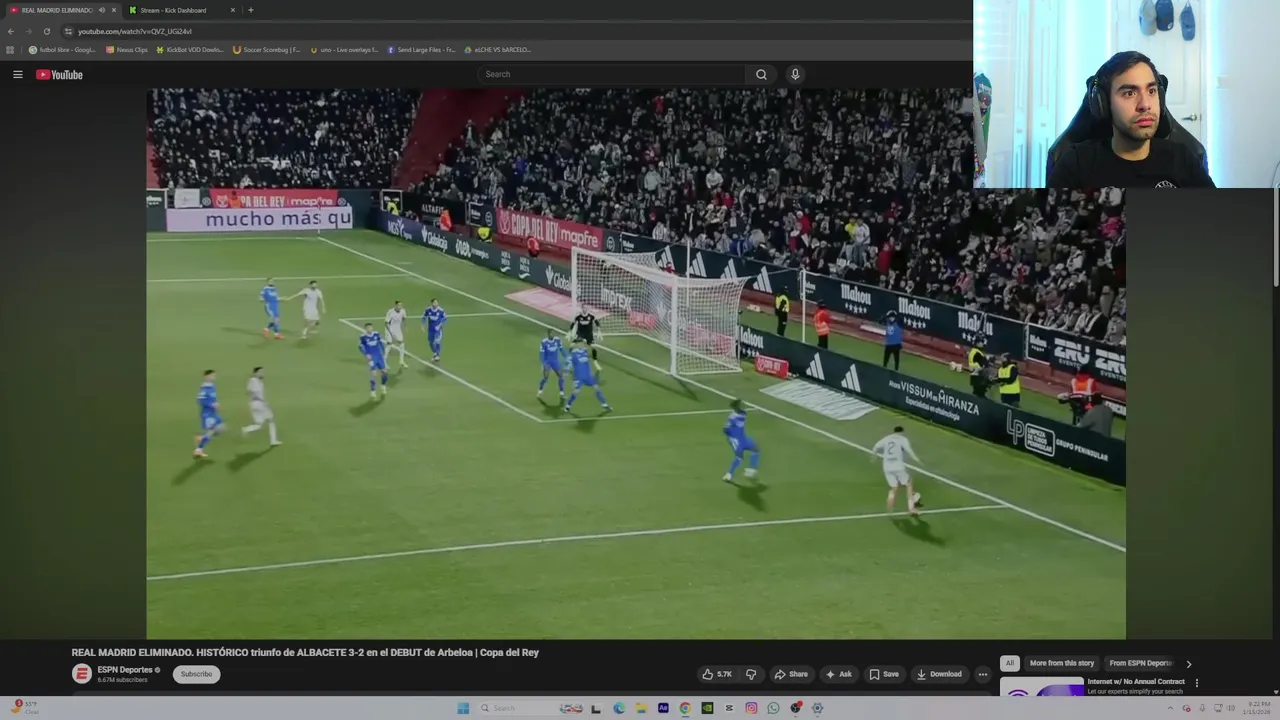View site information icon in address bar
This screenshot has width=1280, height=720.
click(68, 31)
